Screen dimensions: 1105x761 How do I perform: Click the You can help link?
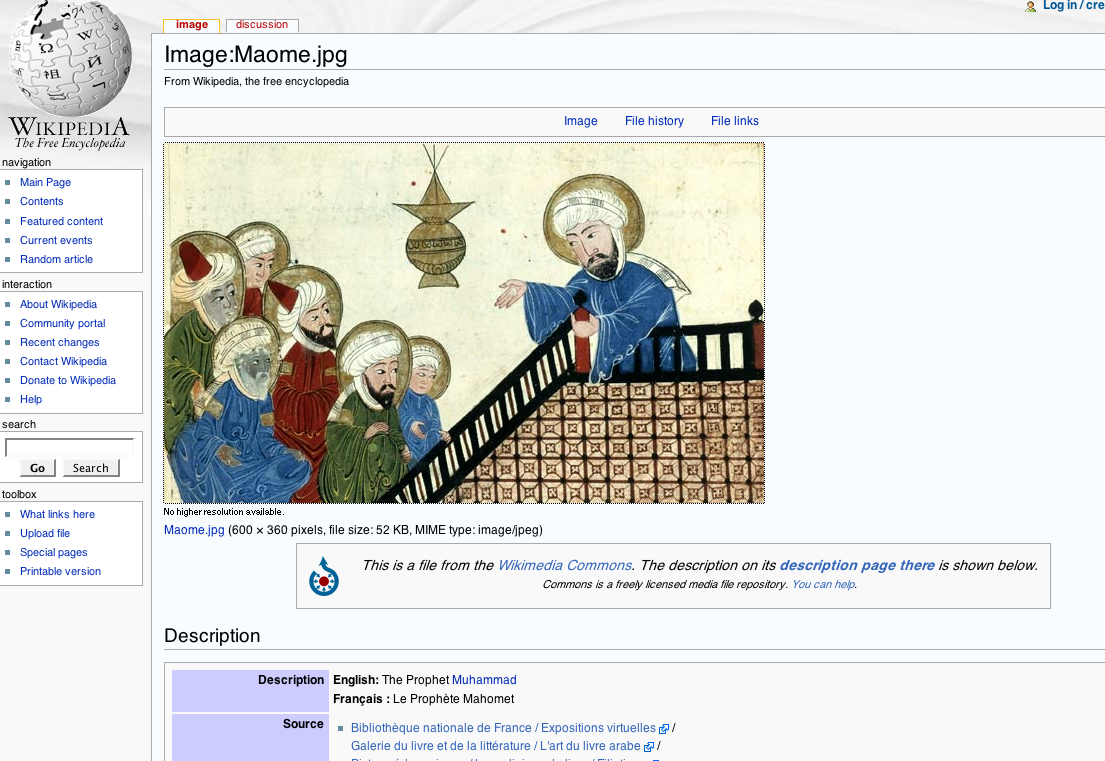coord(823,584)
